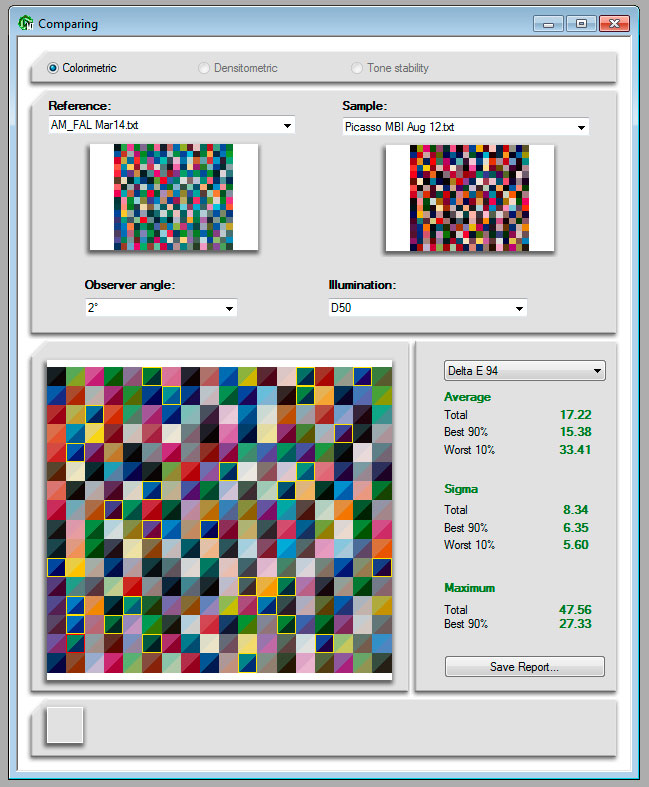Viewport: 649px width, 787px height.
Task: Click bottom-right patch in the comparison grid
Action: [x=381, y=663]
